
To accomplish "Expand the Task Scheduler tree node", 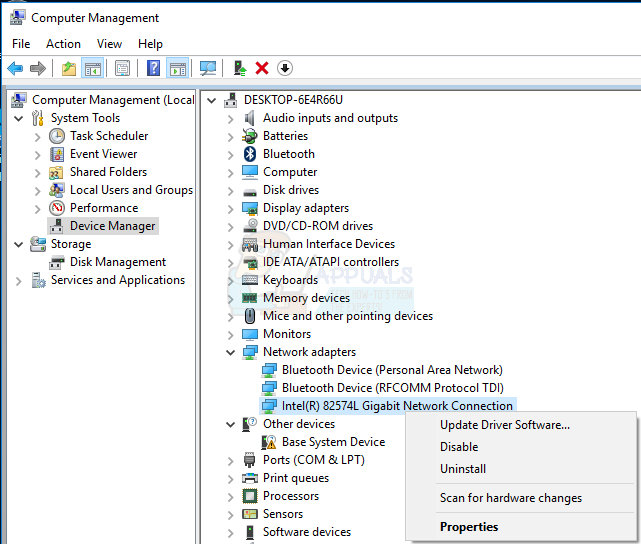I will pos(38,136).
